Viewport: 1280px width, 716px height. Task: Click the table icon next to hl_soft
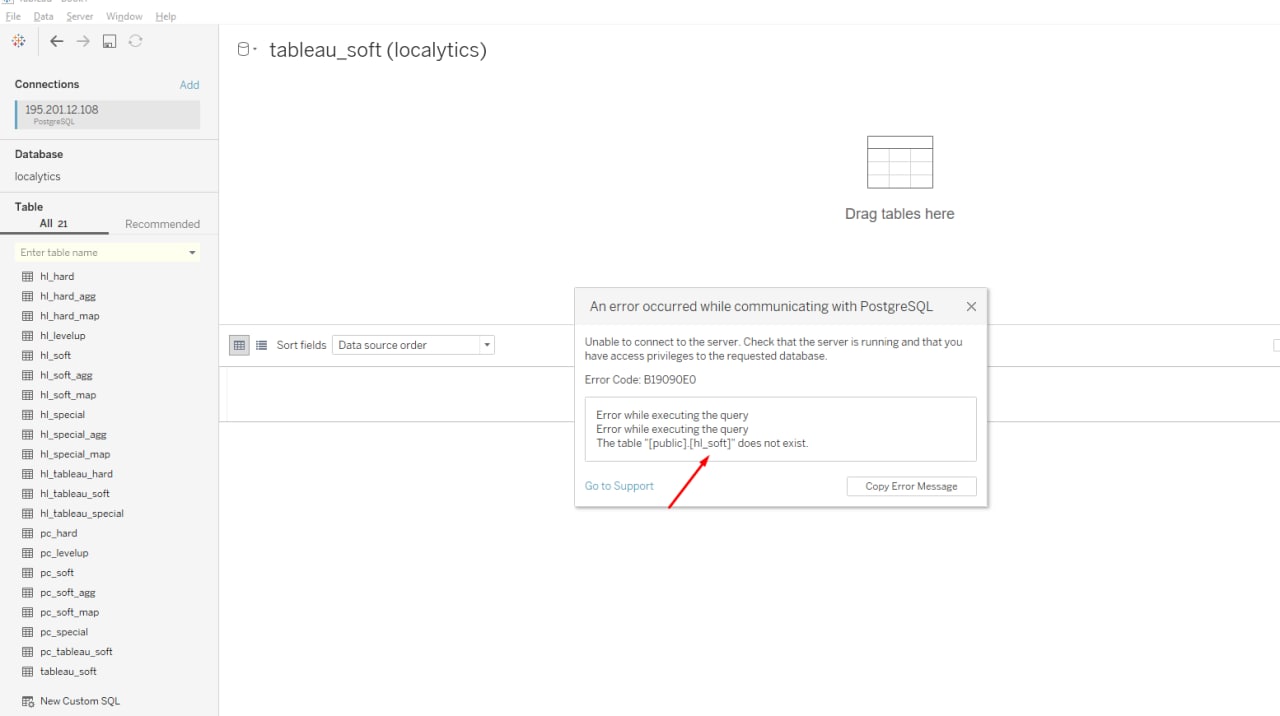[27, 355]
